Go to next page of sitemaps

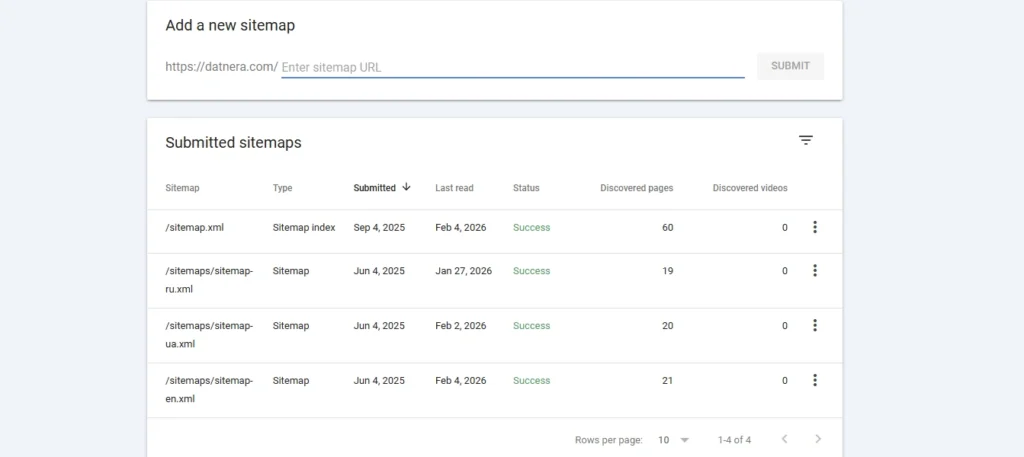click(818, 439)
